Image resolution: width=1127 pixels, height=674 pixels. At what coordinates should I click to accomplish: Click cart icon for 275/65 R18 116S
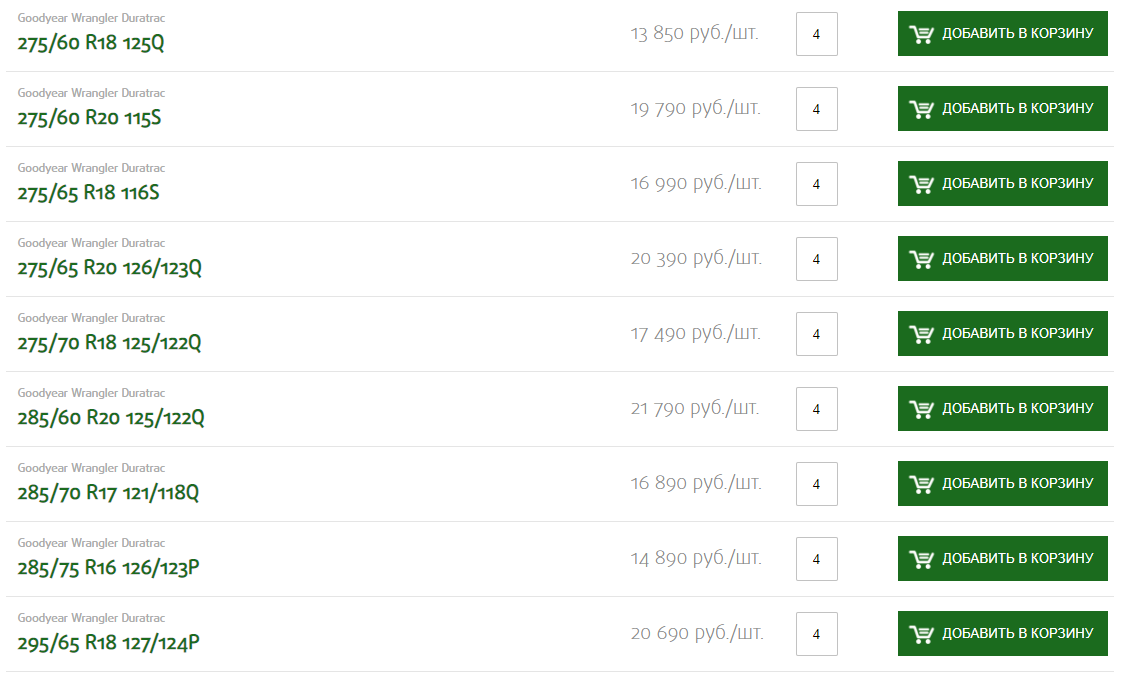(x=921, y=184)
